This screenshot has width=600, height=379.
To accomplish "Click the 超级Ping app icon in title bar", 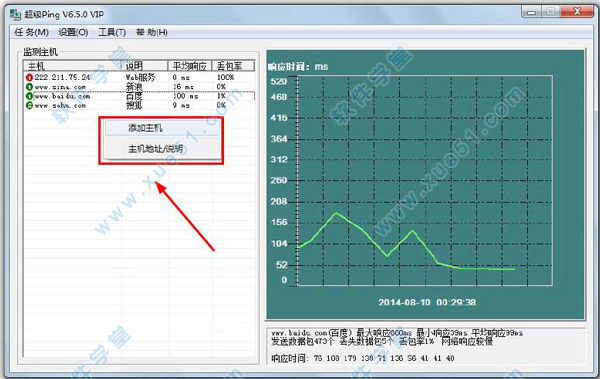I will coord(15,15).
